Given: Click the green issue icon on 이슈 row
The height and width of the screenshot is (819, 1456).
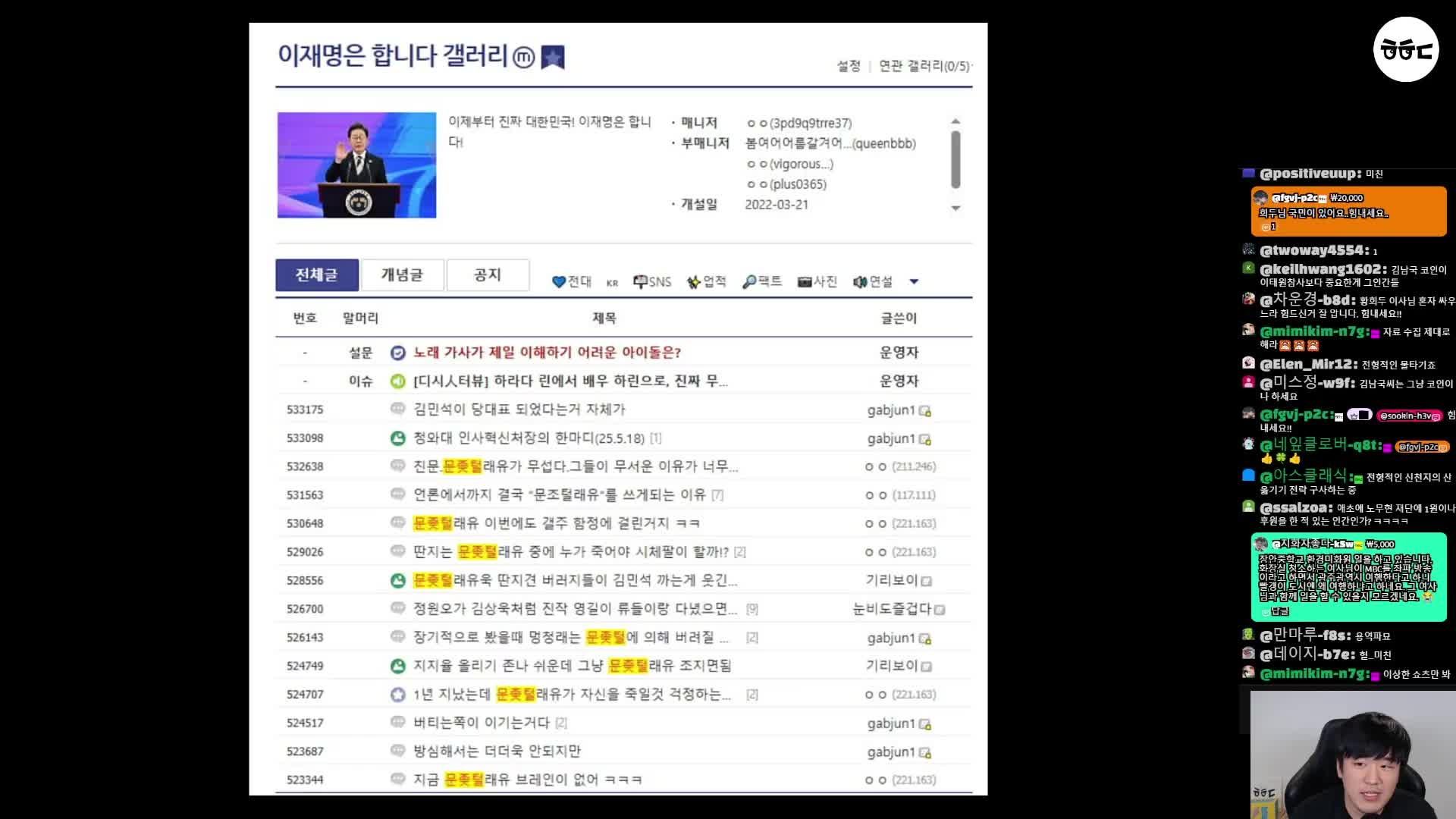Looking at the screenshot, I should [398, 381].
